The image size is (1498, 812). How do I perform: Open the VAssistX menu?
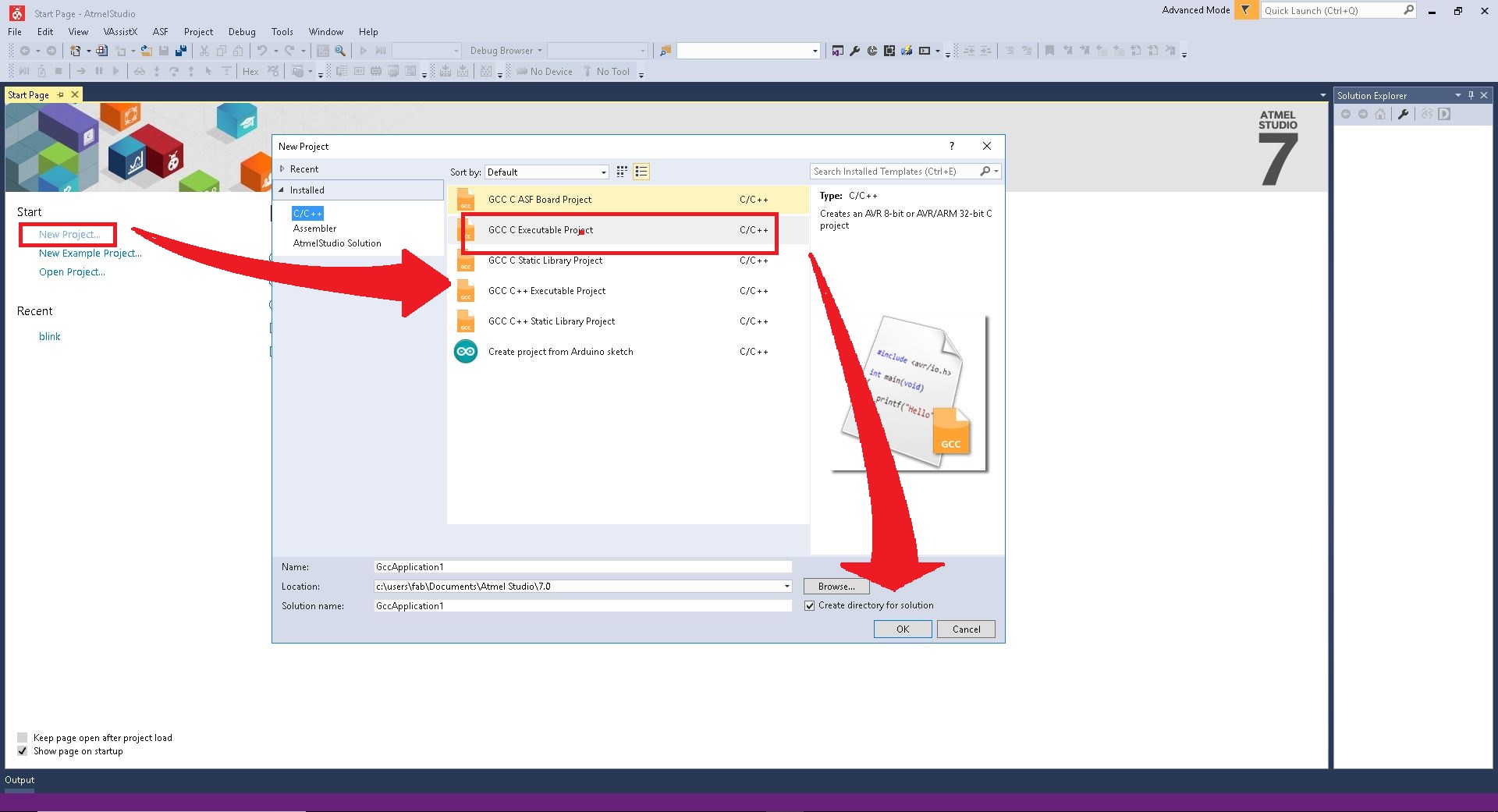click(x=120, y=32)
